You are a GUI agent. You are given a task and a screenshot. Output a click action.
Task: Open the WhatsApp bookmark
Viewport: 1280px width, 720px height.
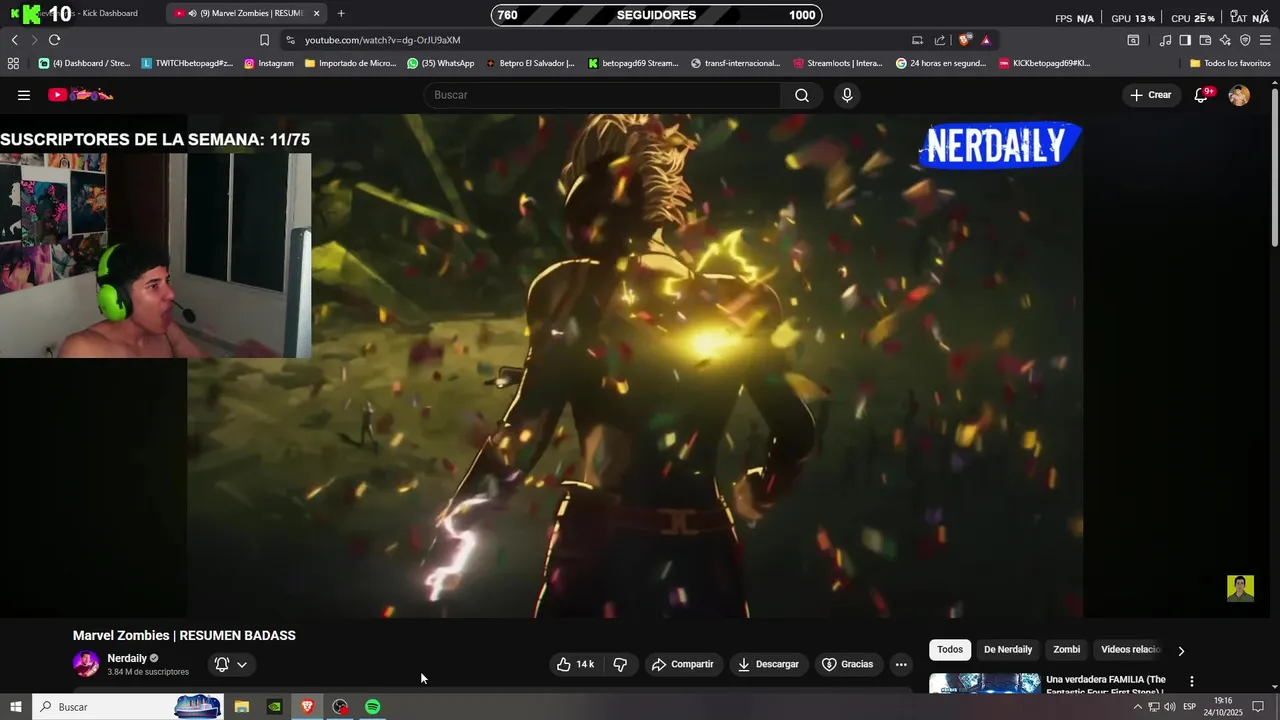[x=441, y=63]
